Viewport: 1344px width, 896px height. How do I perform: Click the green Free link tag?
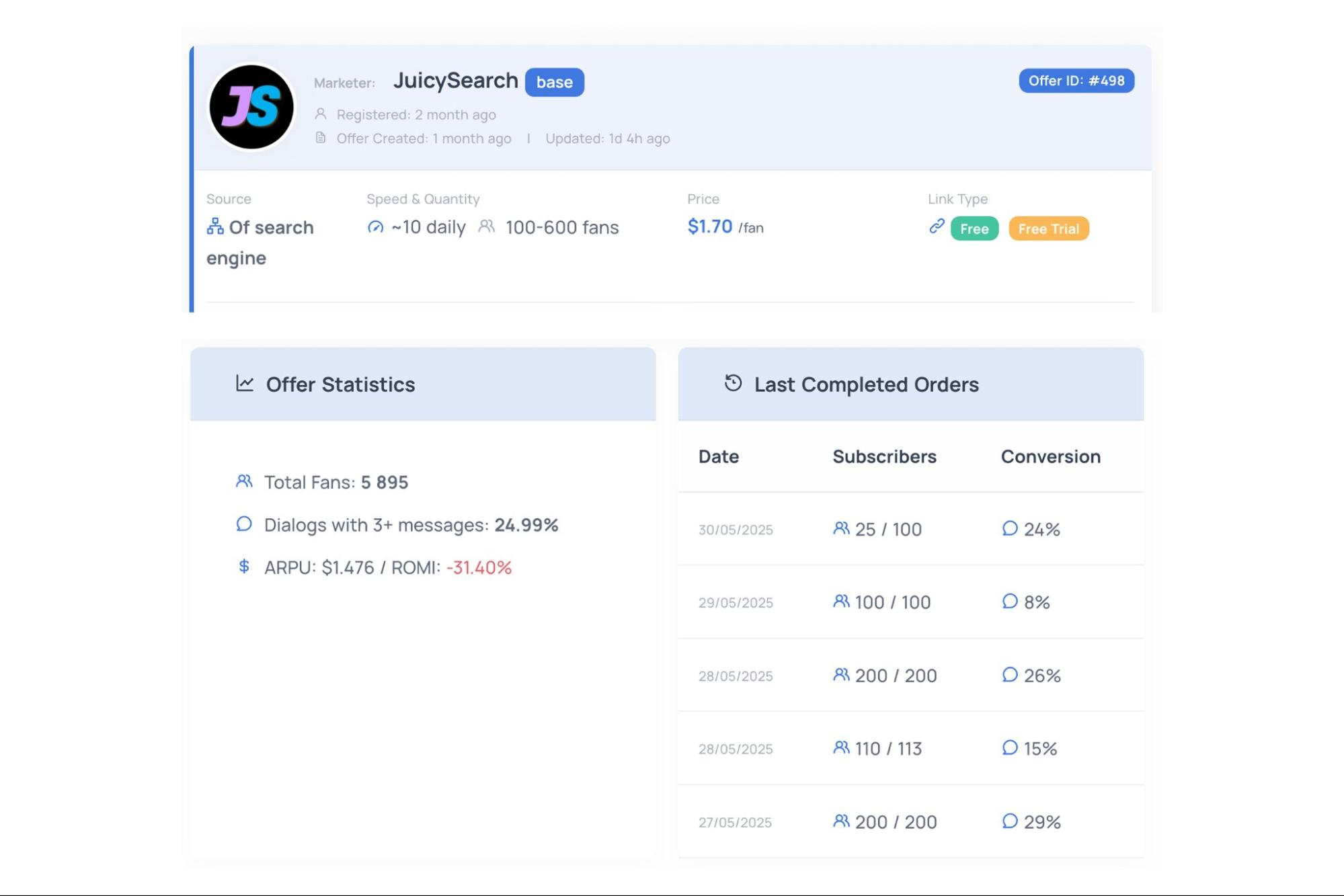click(974, 229)
